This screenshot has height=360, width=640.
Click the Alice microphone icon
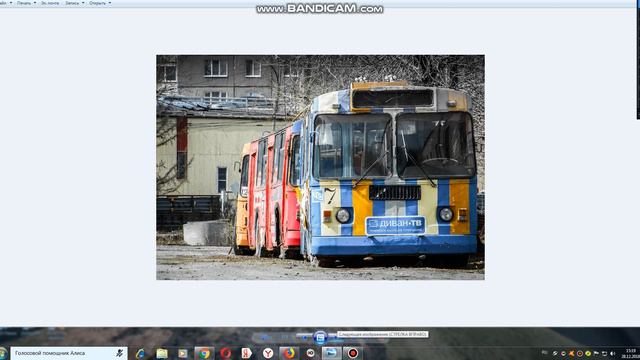pyautogui.click(x=120, y=353)
